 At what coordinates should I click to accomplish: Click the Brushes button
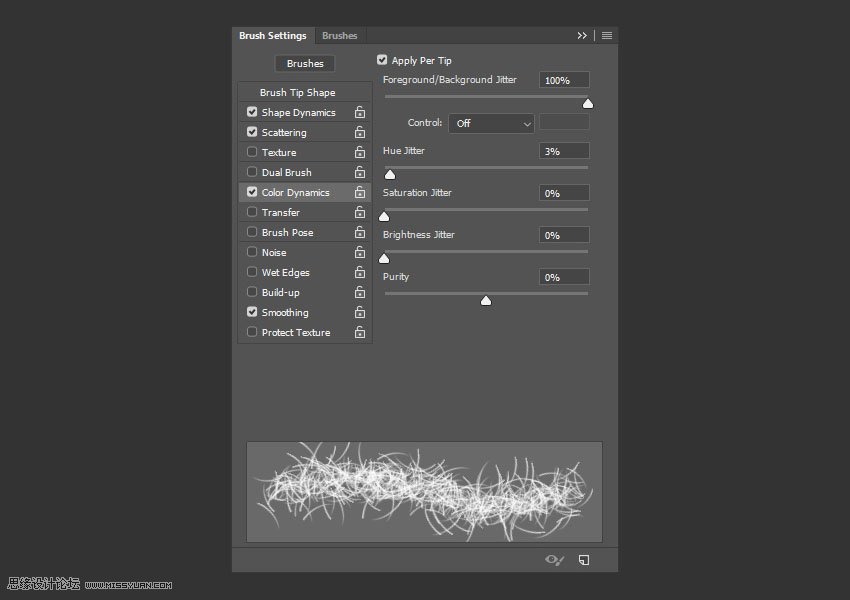coord(305,64)
